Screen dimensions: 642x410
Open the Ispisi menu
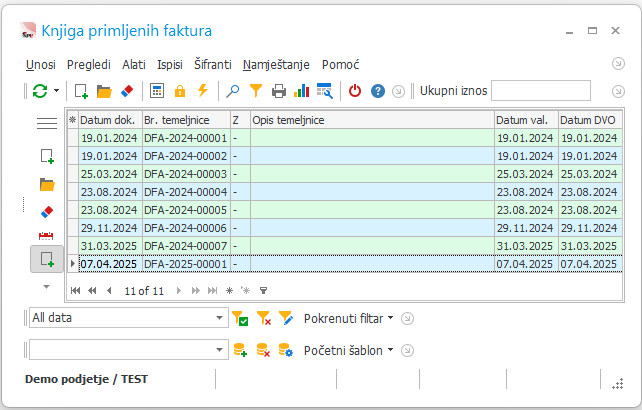coord(170,65)
